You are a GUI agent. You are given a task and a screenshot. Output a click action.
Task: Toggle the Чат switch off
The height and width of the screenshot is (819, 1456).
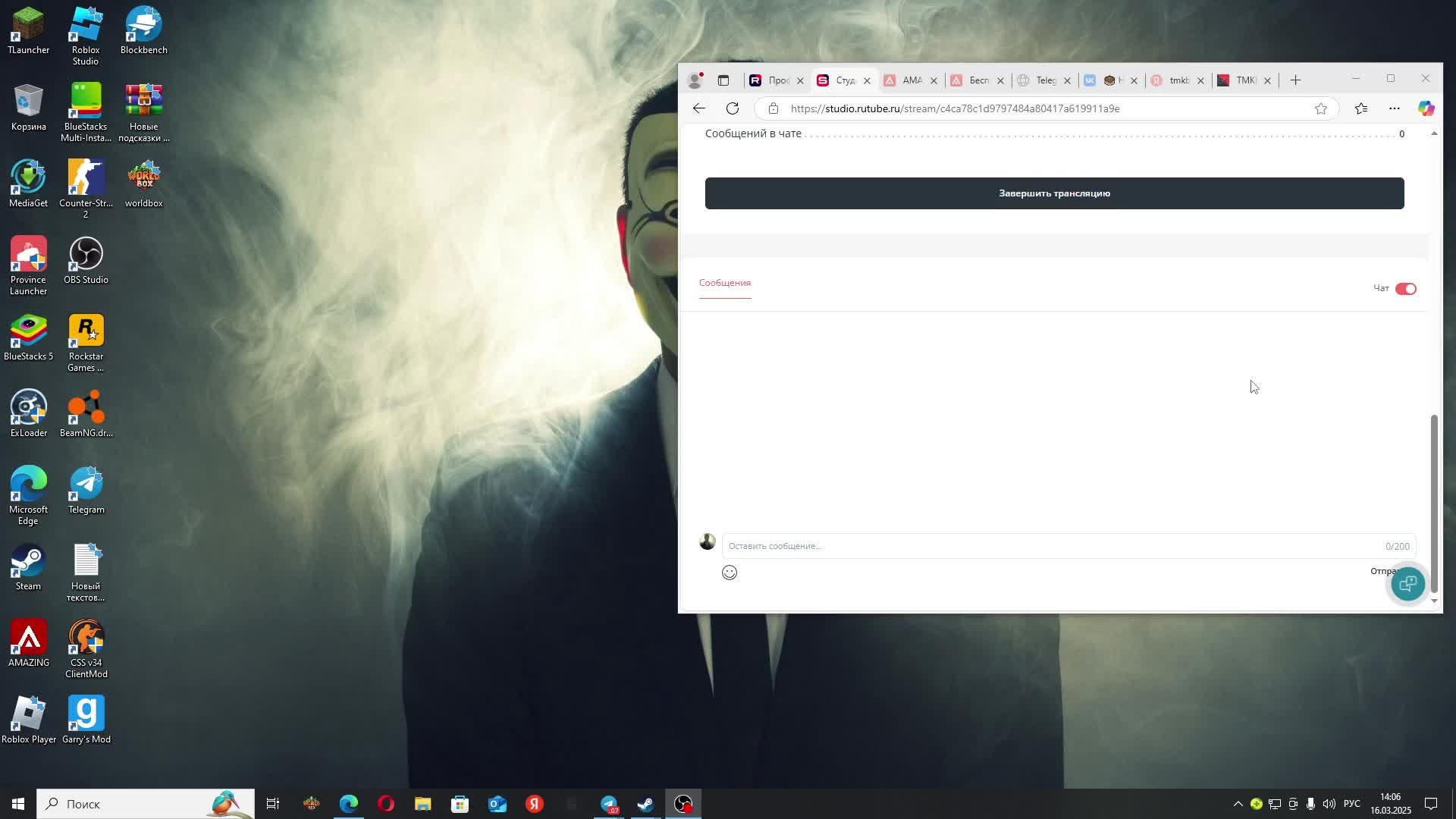coord(1405,288)
